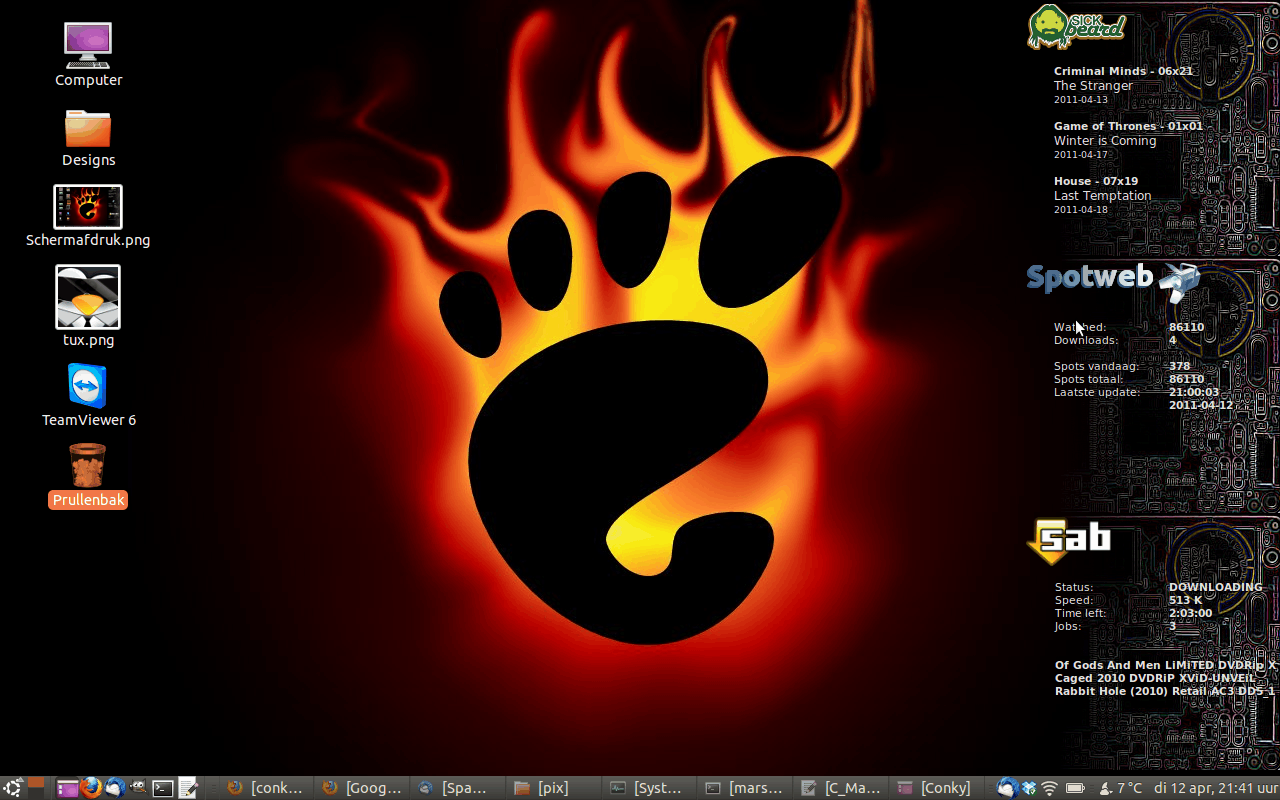
Task: Click the 'Spots totaal:' label
Action: [x=1088, y=379]
